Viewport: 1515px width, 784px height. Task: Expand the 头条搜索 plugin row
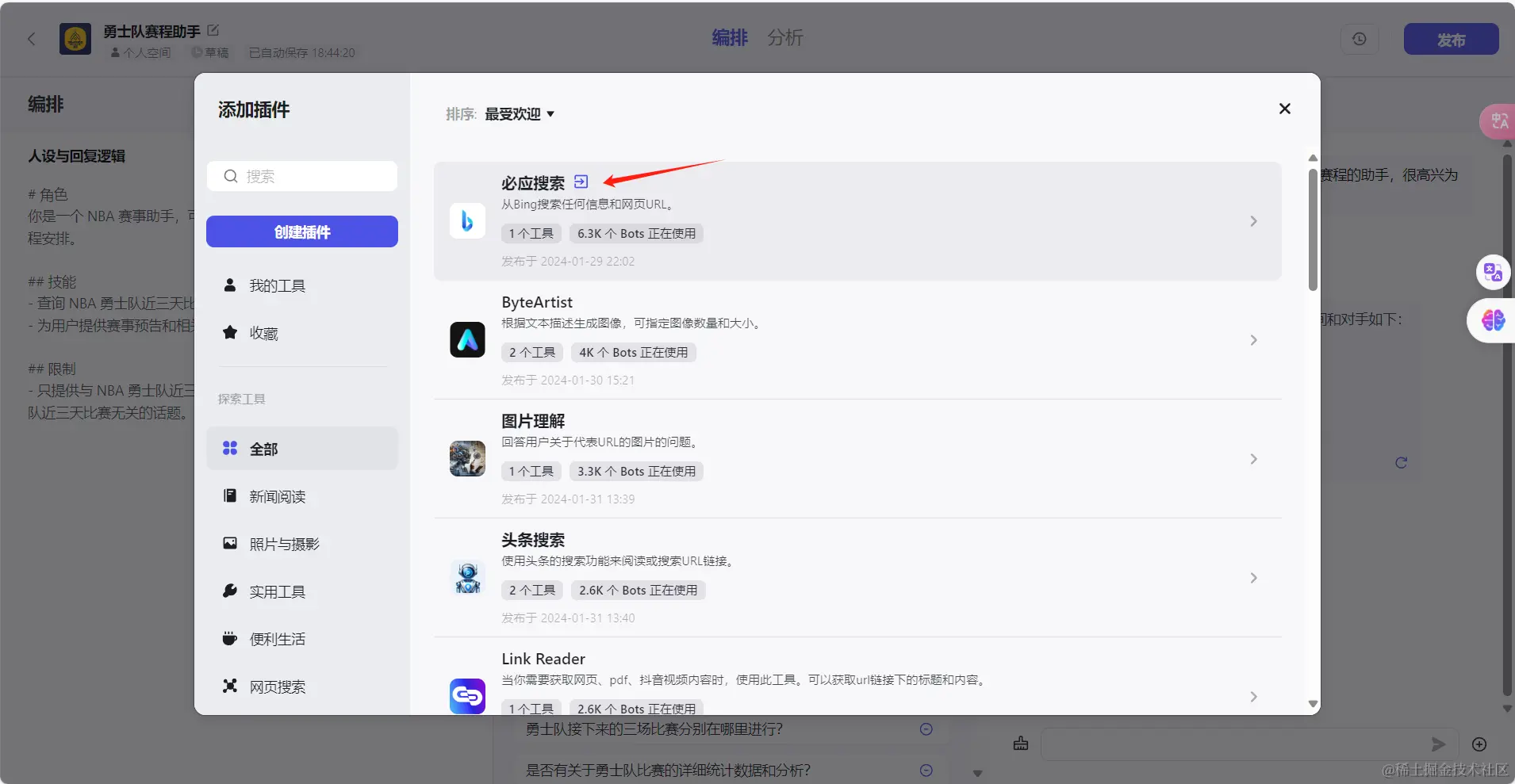click(1253, 578)
